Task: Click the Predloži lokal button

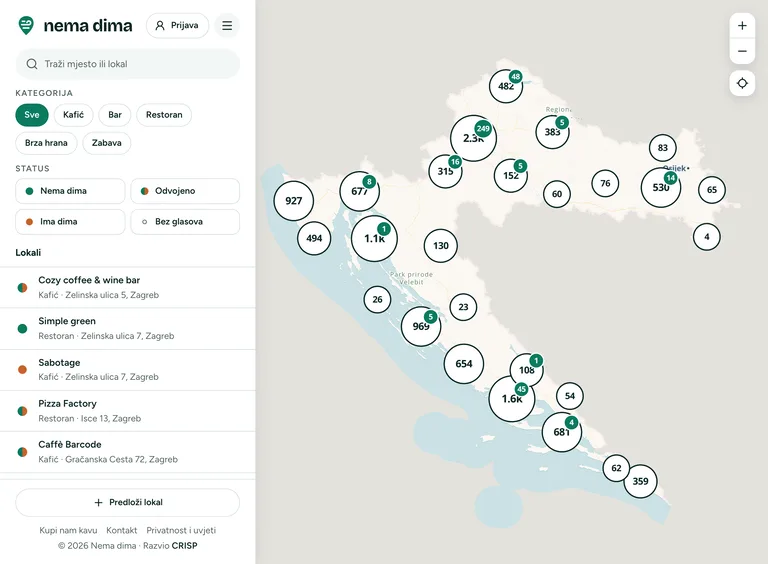Action: tap(127, 502)
